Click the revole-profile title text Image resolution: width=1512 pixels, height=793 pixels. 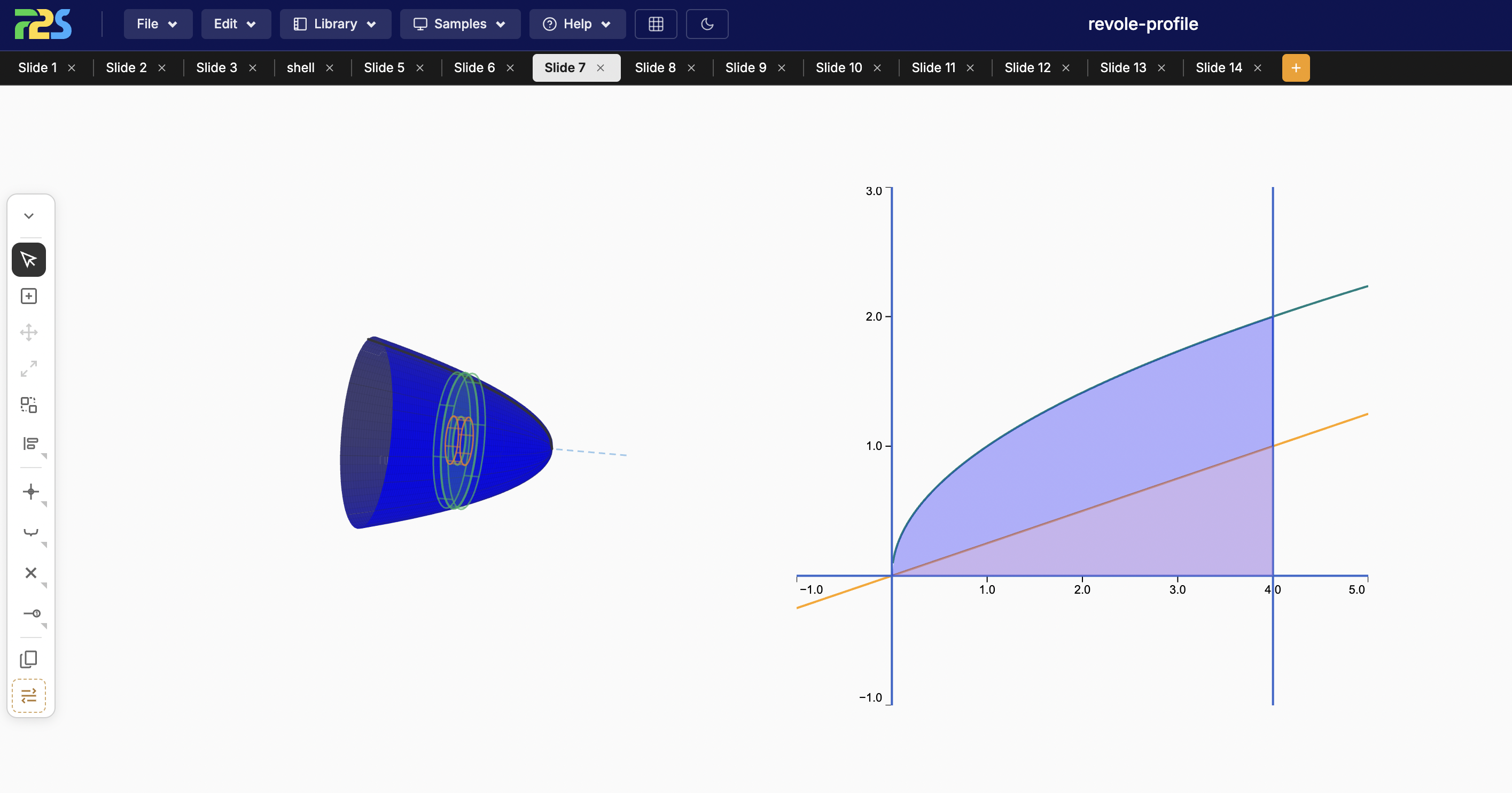1143,24
